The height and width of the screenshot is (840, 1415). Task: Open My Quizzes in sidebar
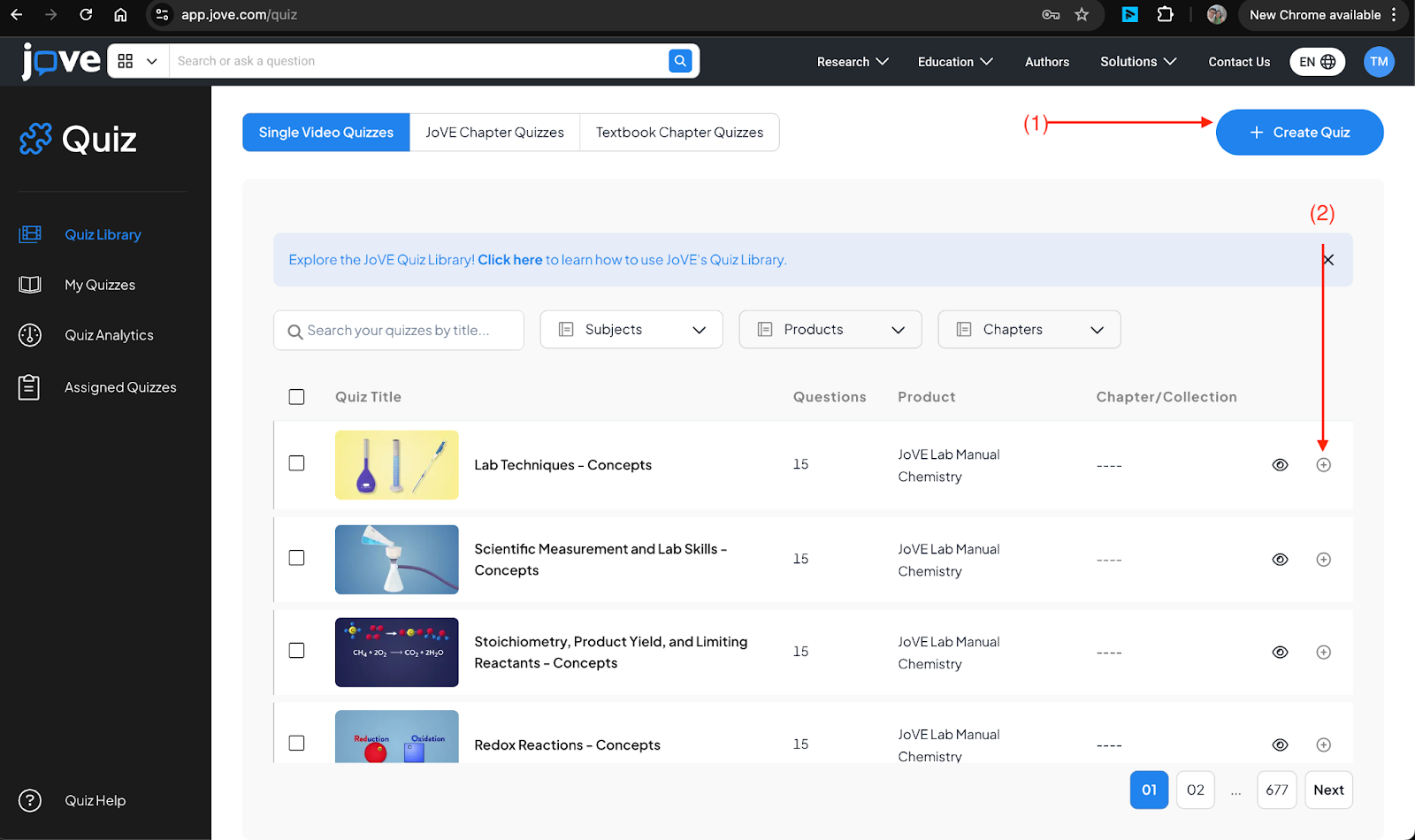pyautogui.click(x=100, y=285)
